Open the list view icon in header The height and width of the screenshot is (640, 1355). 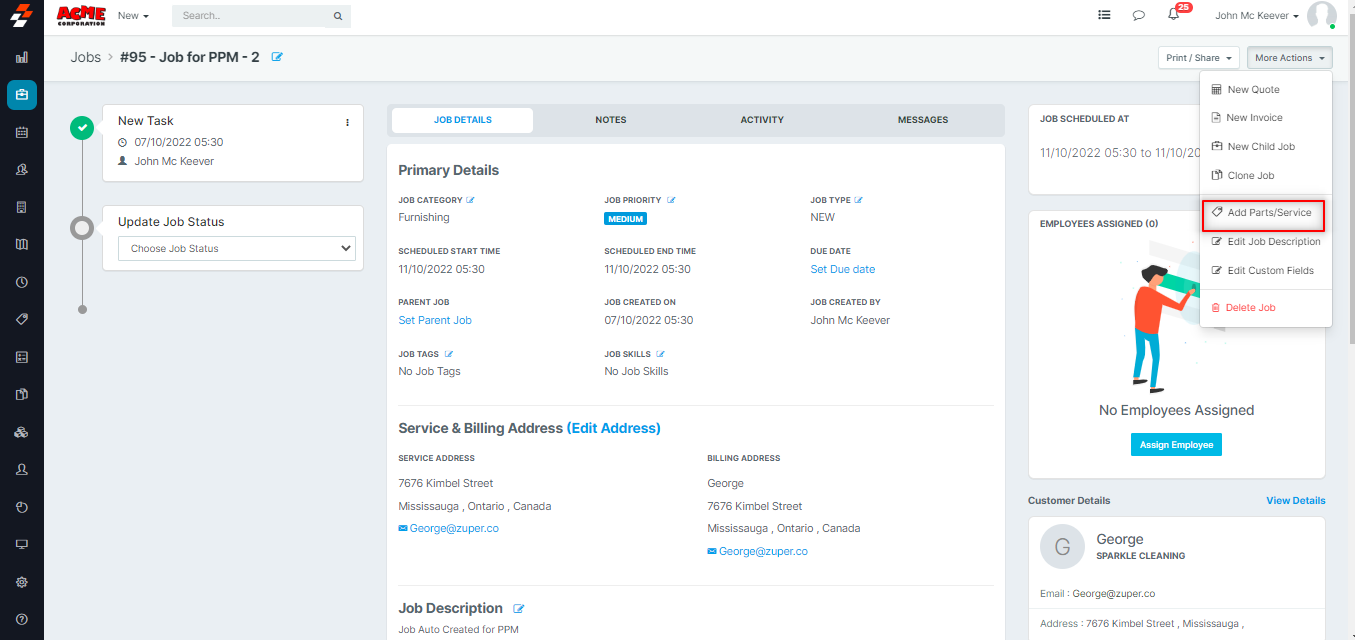coord(1104,16)
